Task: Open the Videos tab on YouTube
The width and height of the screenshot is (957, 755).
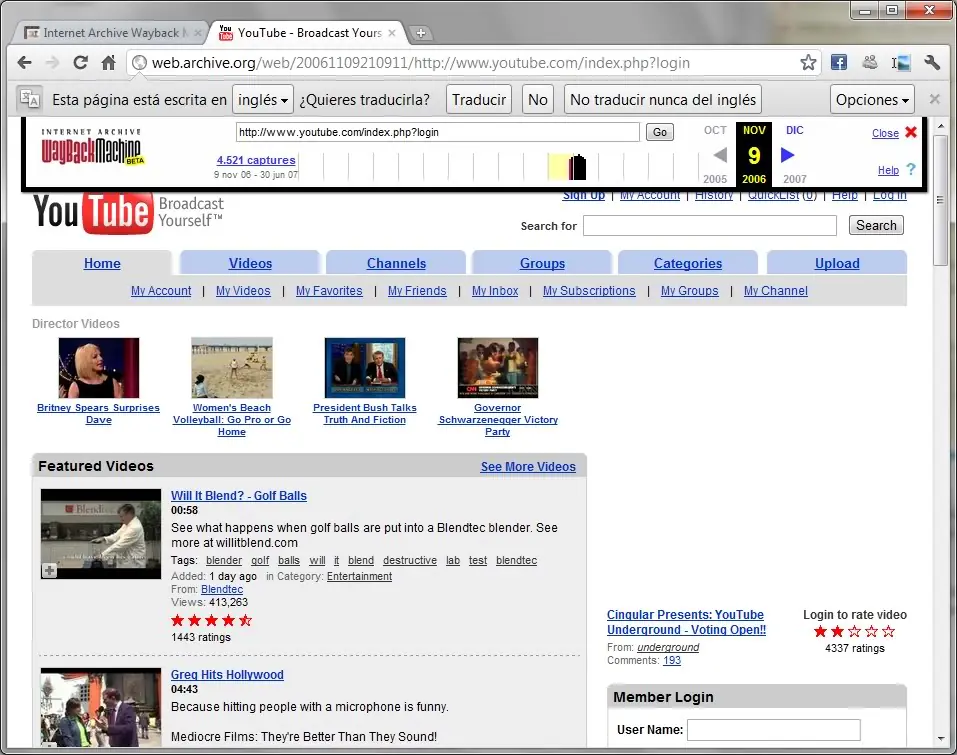Action: pyautogui.click(x=250, y=263)
